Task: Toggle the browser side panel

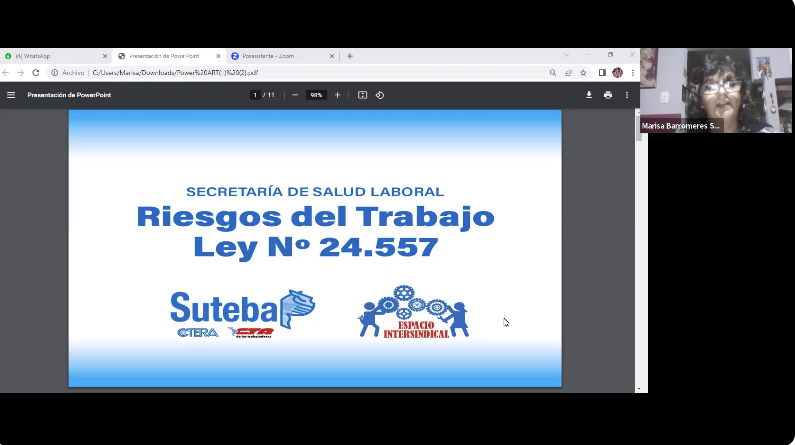Action: point(602,73)
